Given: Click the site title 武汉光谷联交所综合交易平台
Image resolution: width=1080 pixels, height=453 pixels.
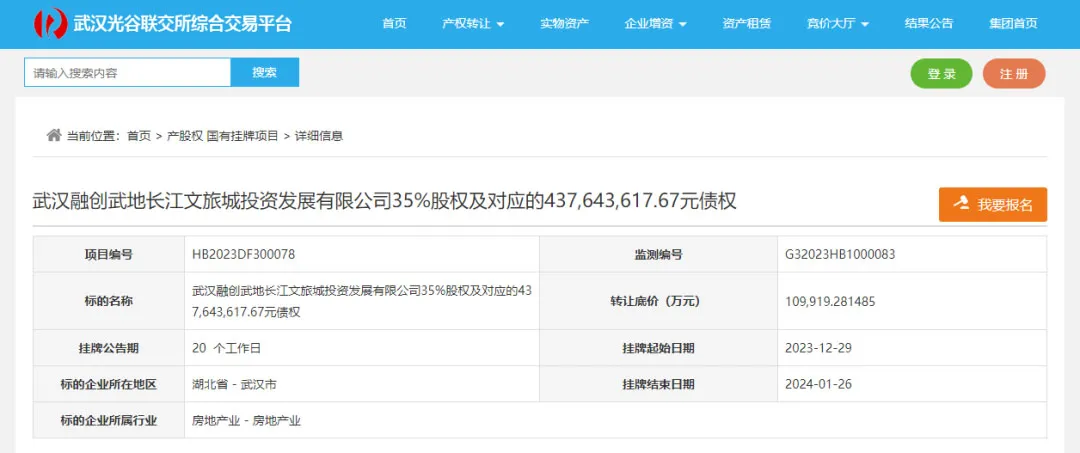Looking at the screenshot, I should (183, 24).
